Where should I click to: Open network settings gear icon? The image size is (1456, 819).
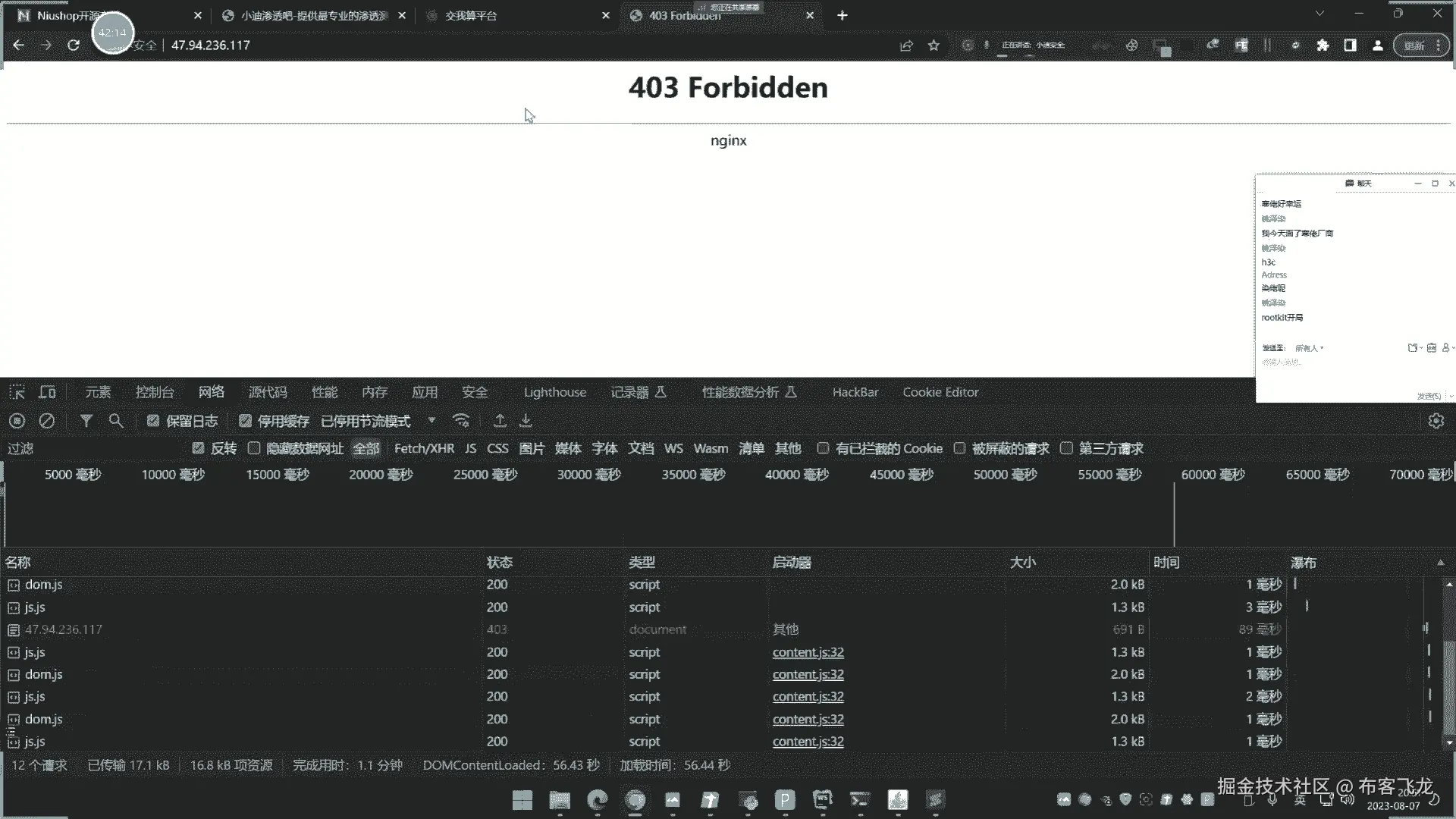[x=1436, y=421]
